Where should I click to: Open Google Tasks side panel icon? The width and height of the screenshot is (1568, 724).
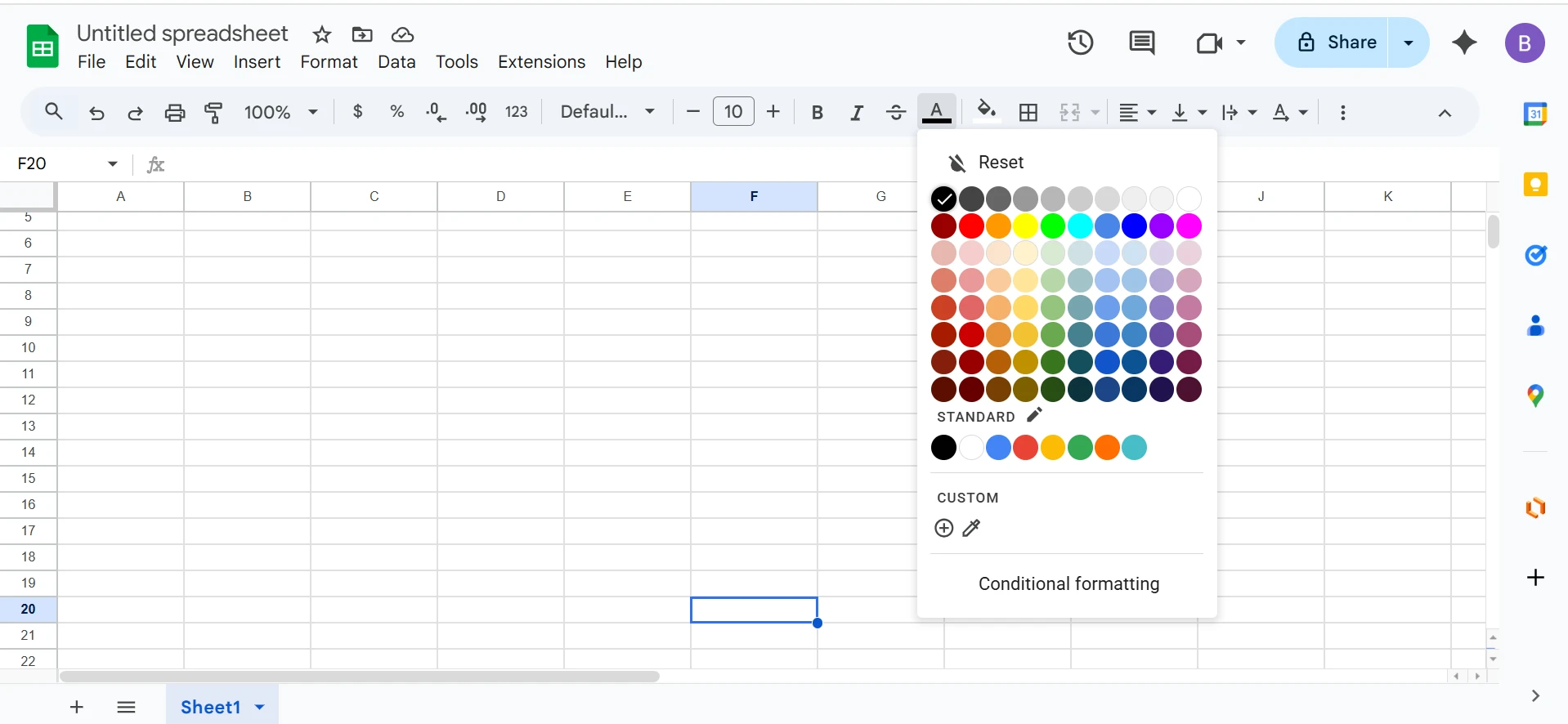1535,256
